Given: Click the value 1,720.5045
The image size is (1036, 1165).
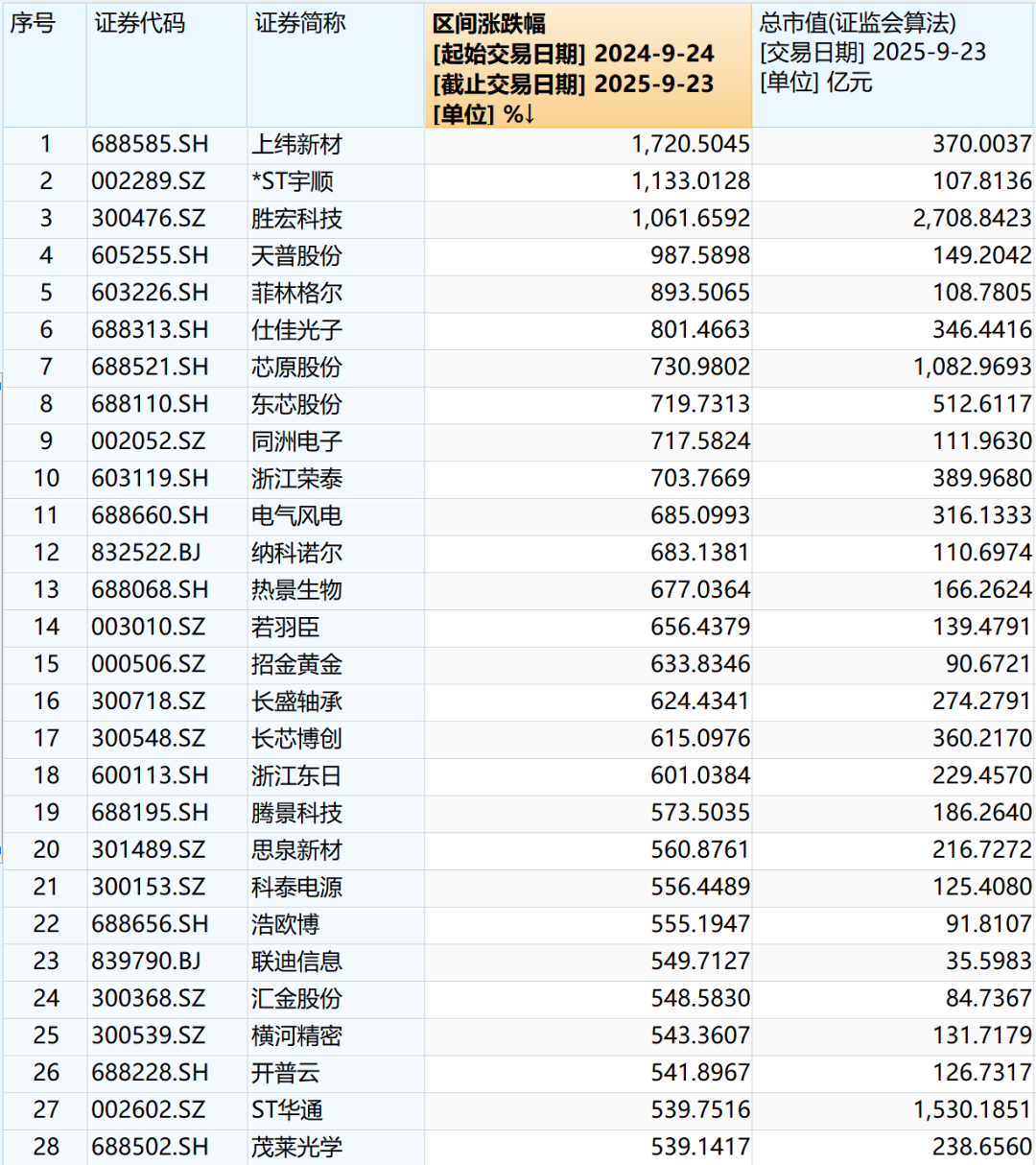Looking at the screenshot, I should 691,145.
